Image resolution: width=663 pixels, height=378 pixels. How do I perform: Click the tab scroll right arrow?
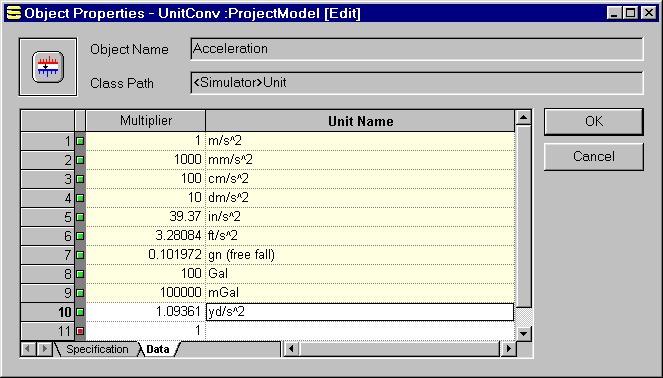pyautogui.click(x=44, y=349)
